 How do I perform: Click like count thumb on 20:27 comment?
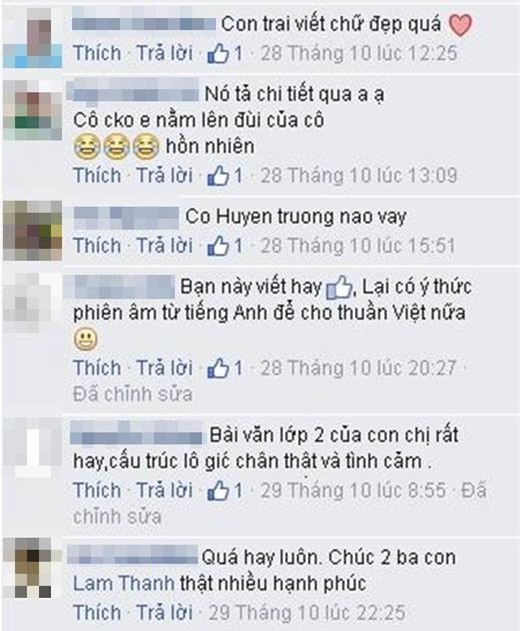[x=225, y=368]
